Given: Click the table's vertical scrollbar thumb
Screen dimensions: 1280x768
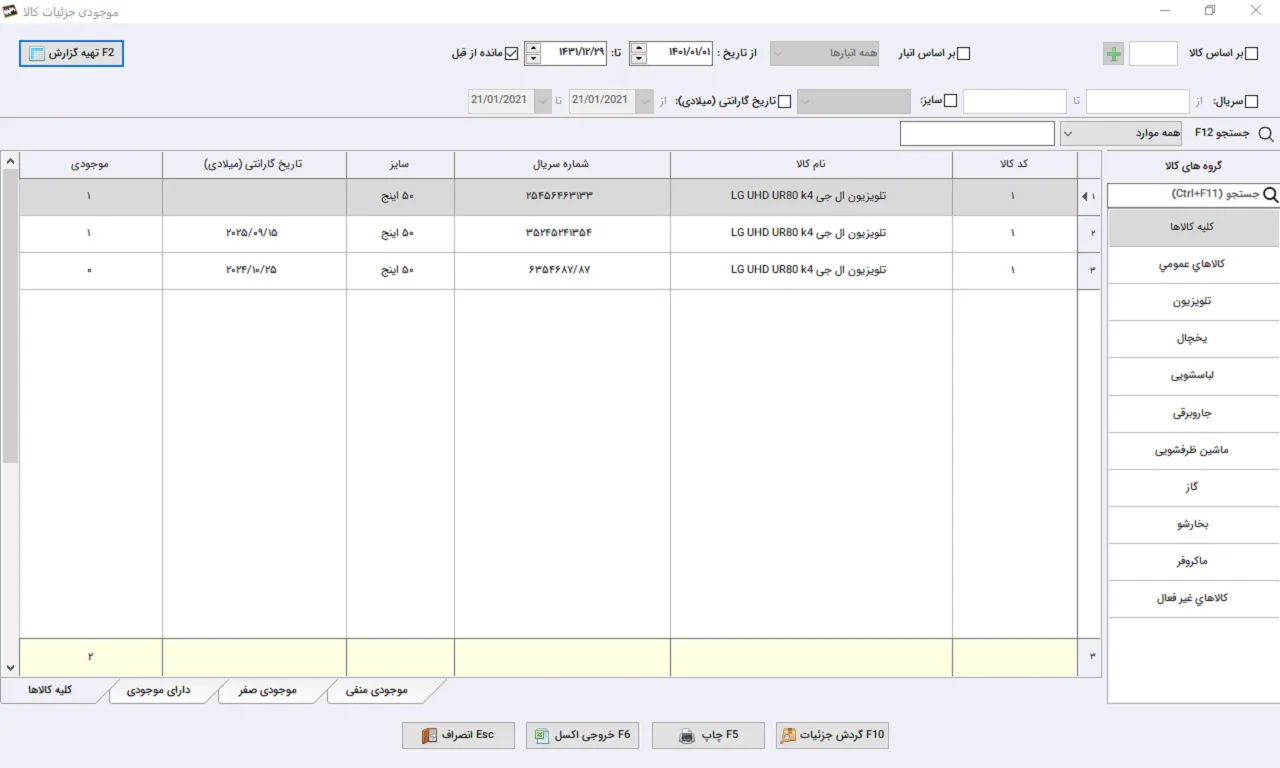Looking at the screenshot, I should pyautogui.click(x=9, y=315).
